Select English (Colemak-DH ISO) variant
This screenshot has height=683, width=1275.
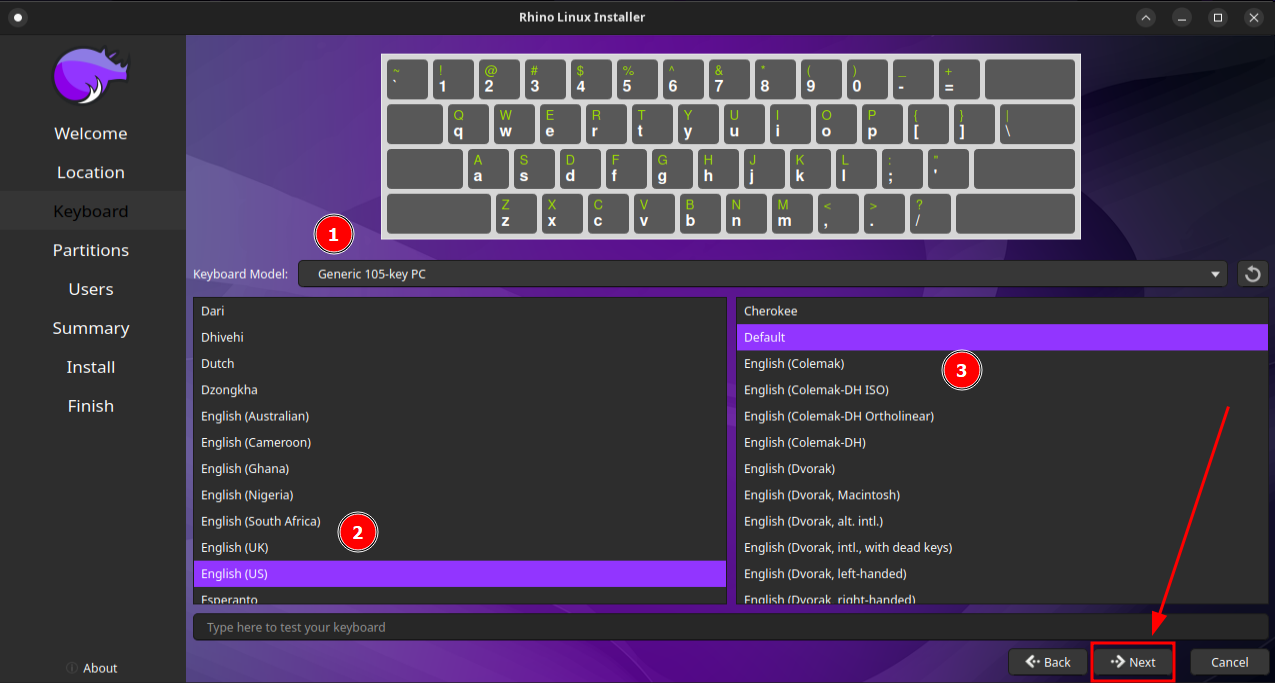click(x=1002, y=390)
